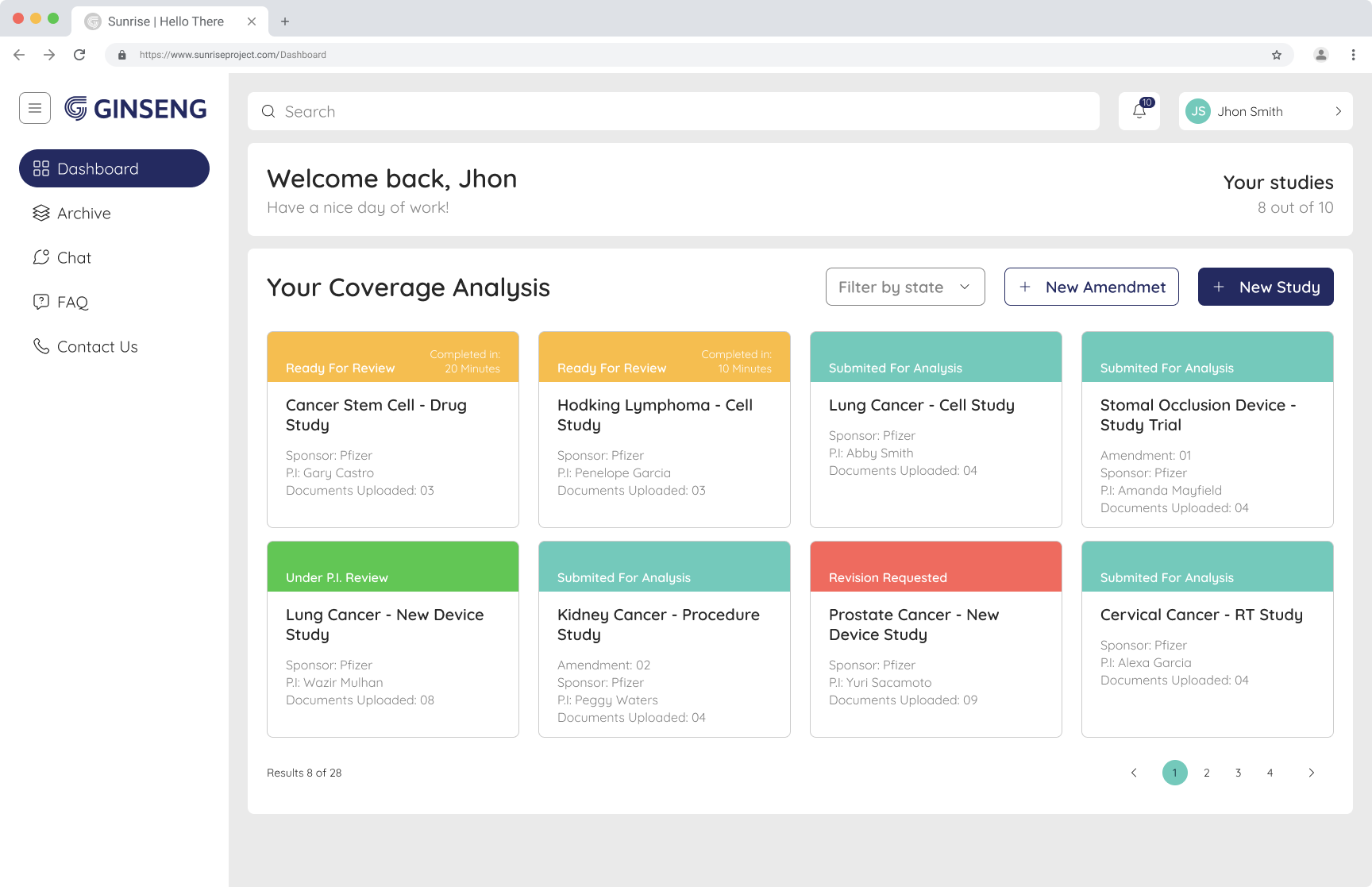Screen dimensions: 1372x887
Task: Expand Filter by state dropdown
Action: click(x=905, y=287)
